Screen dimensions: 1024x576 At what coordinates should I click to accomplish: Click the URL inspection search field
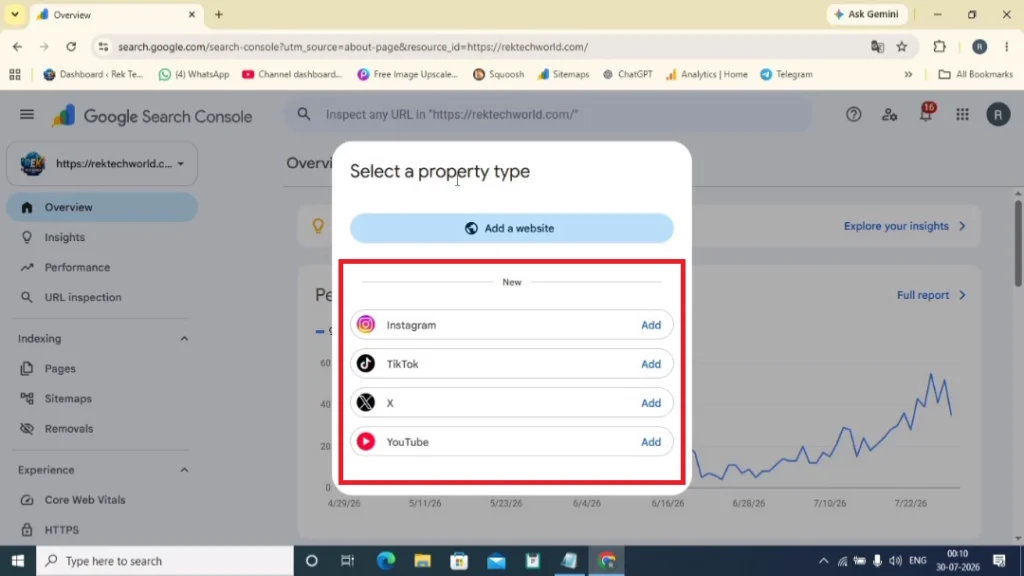point(549,114)
